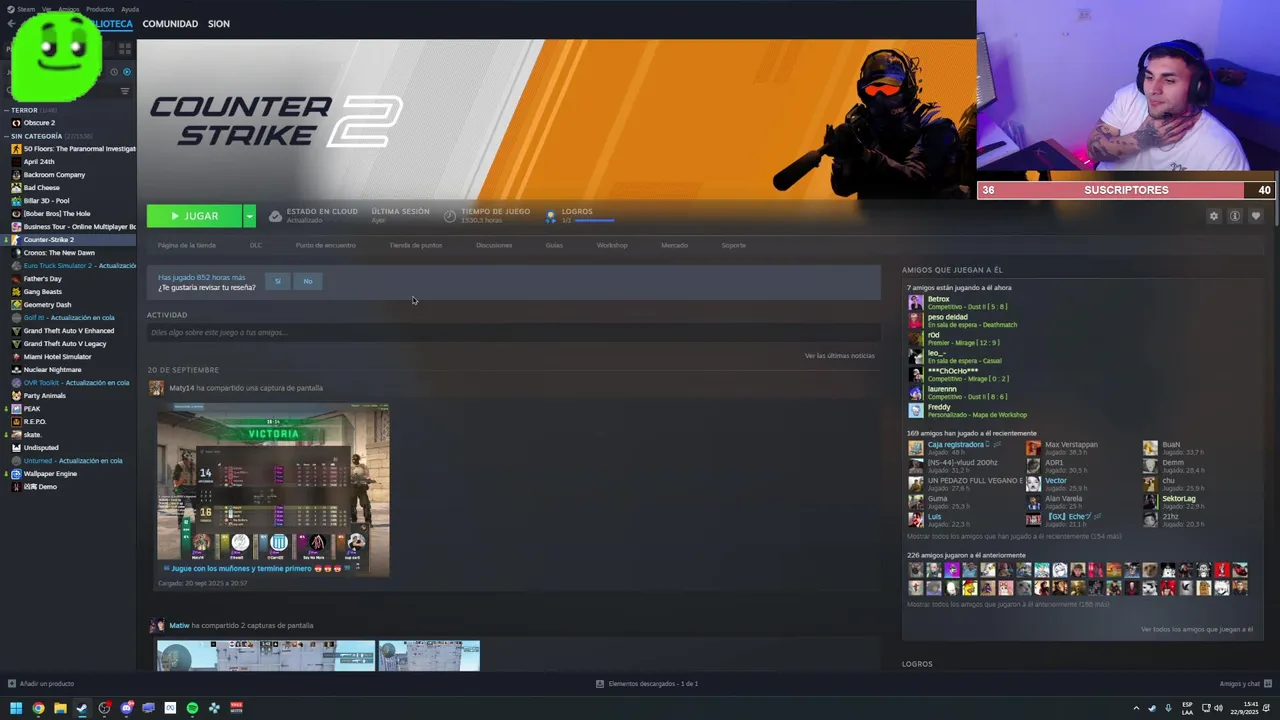Open friend Max Verstappan's profile
The height and width of the screenshot is (720, 1280).
point(1071,444)
